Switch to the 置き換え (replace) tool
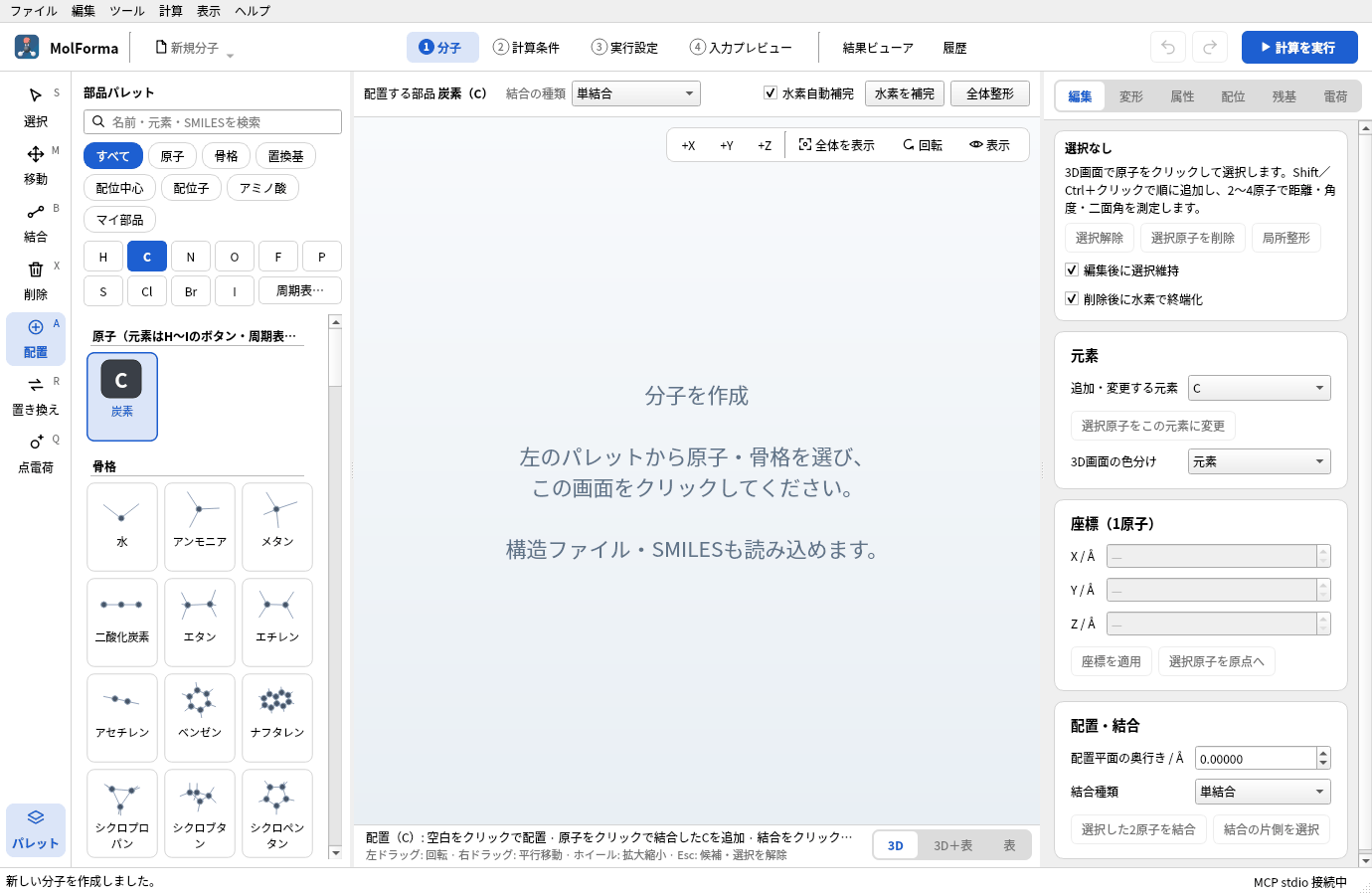This screenshot has height=895, width=1372. coord(36,396)
